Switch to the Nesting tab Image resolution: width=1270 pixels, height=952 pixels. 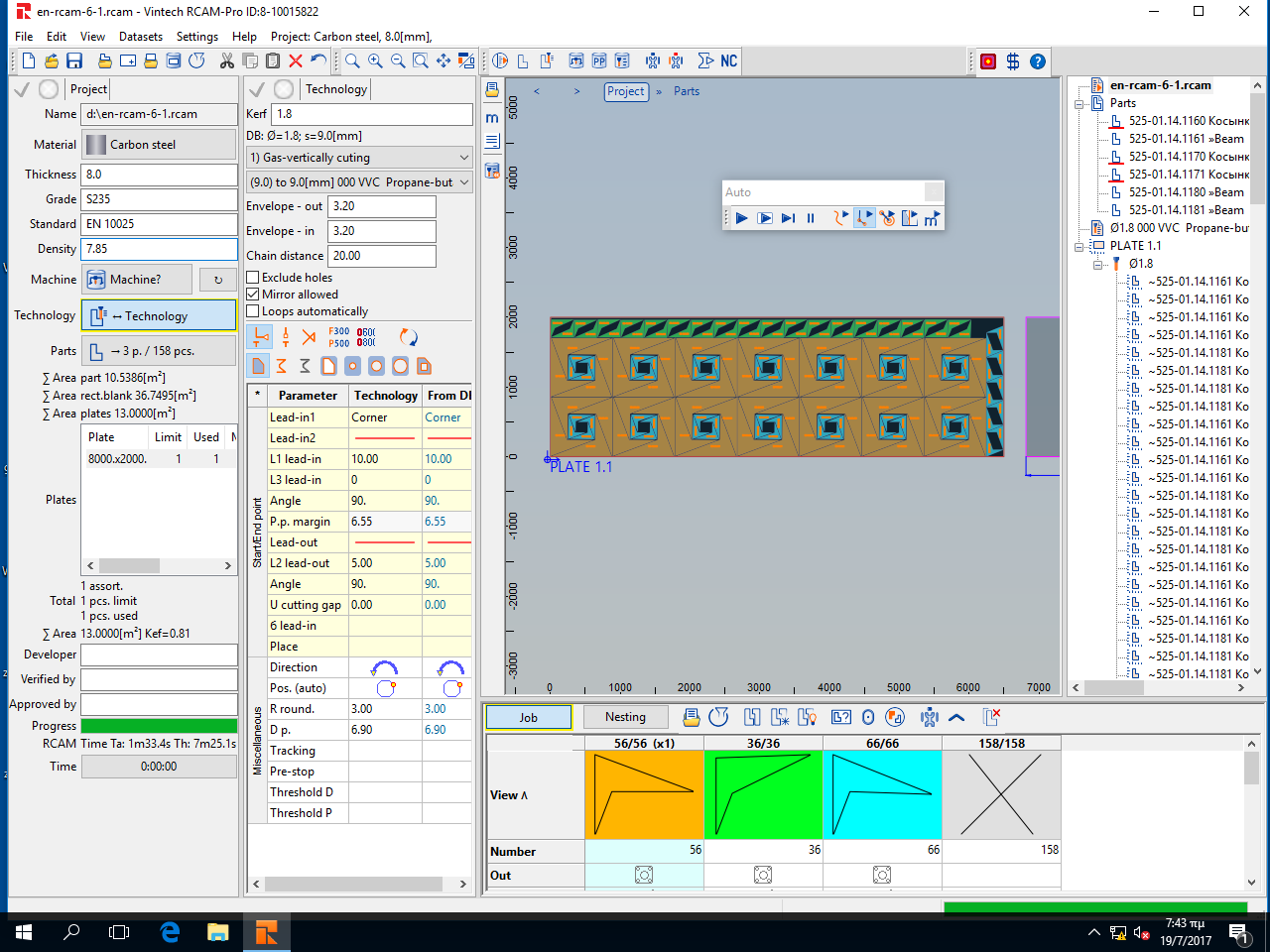pyautogui.click(x=625, y=717)
